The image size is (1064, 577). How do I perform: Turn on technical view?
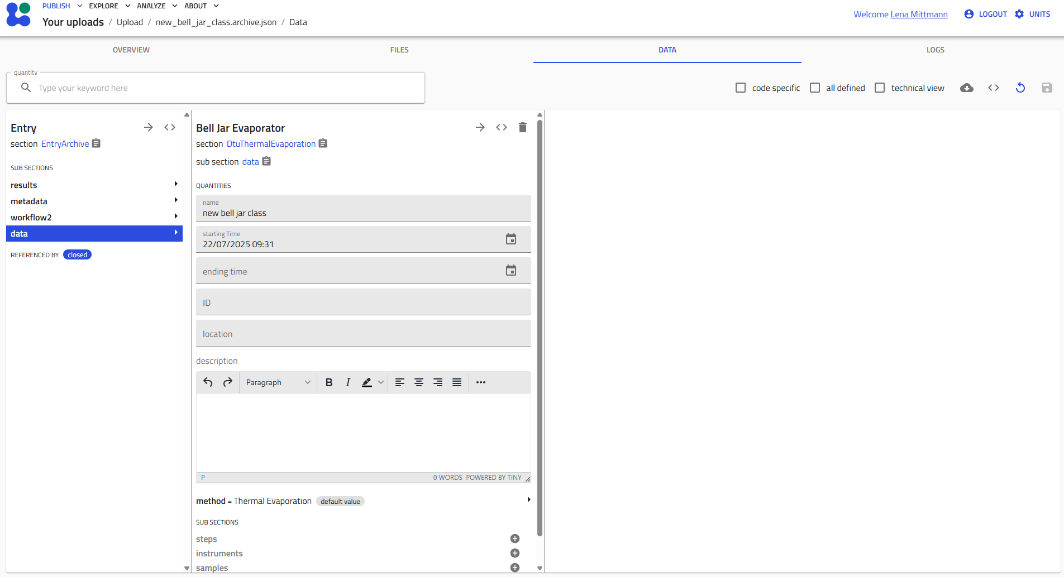coord(878,87)
